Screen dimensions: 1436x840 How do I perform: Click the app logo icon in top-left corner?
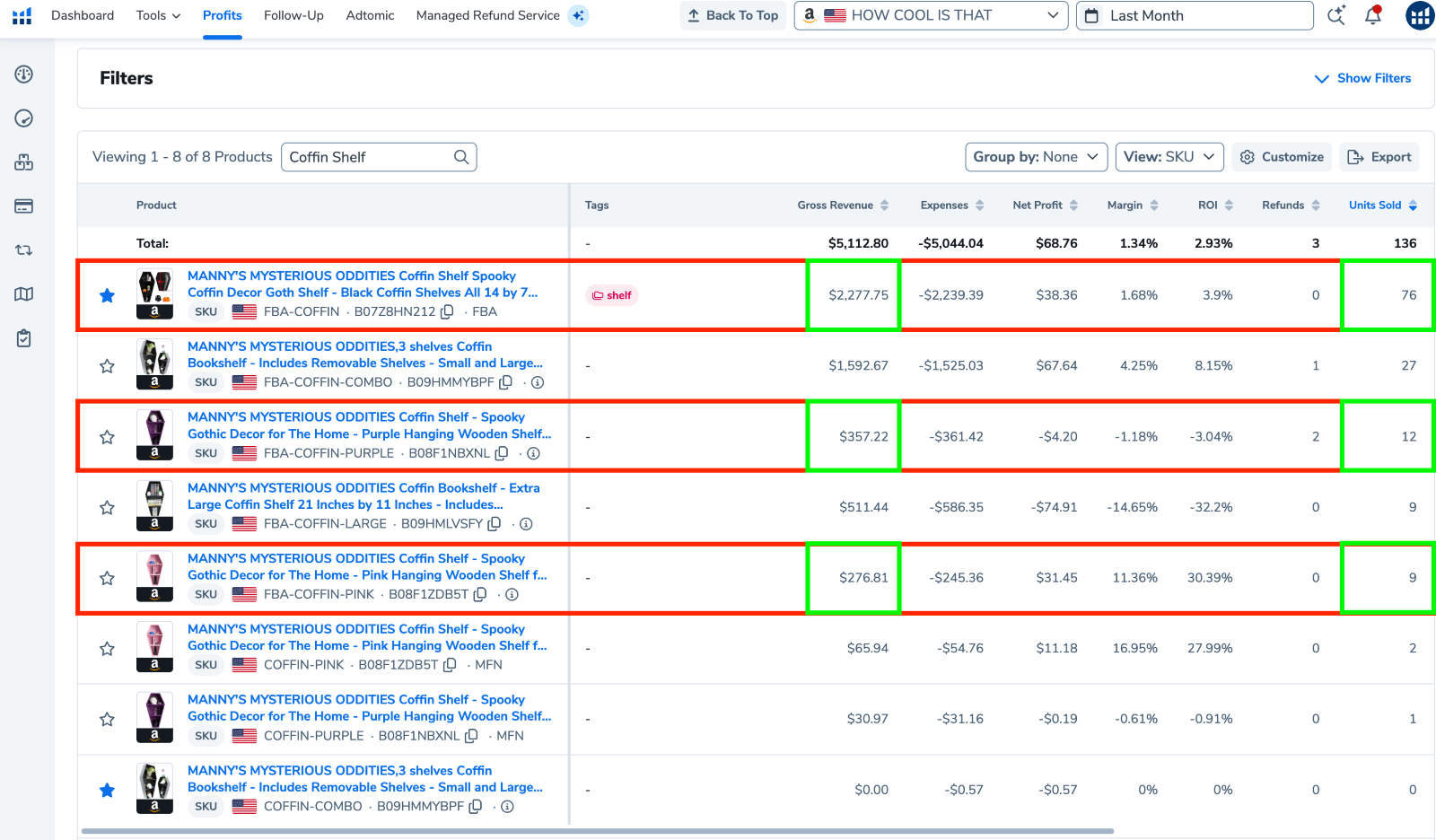(22, 15)
